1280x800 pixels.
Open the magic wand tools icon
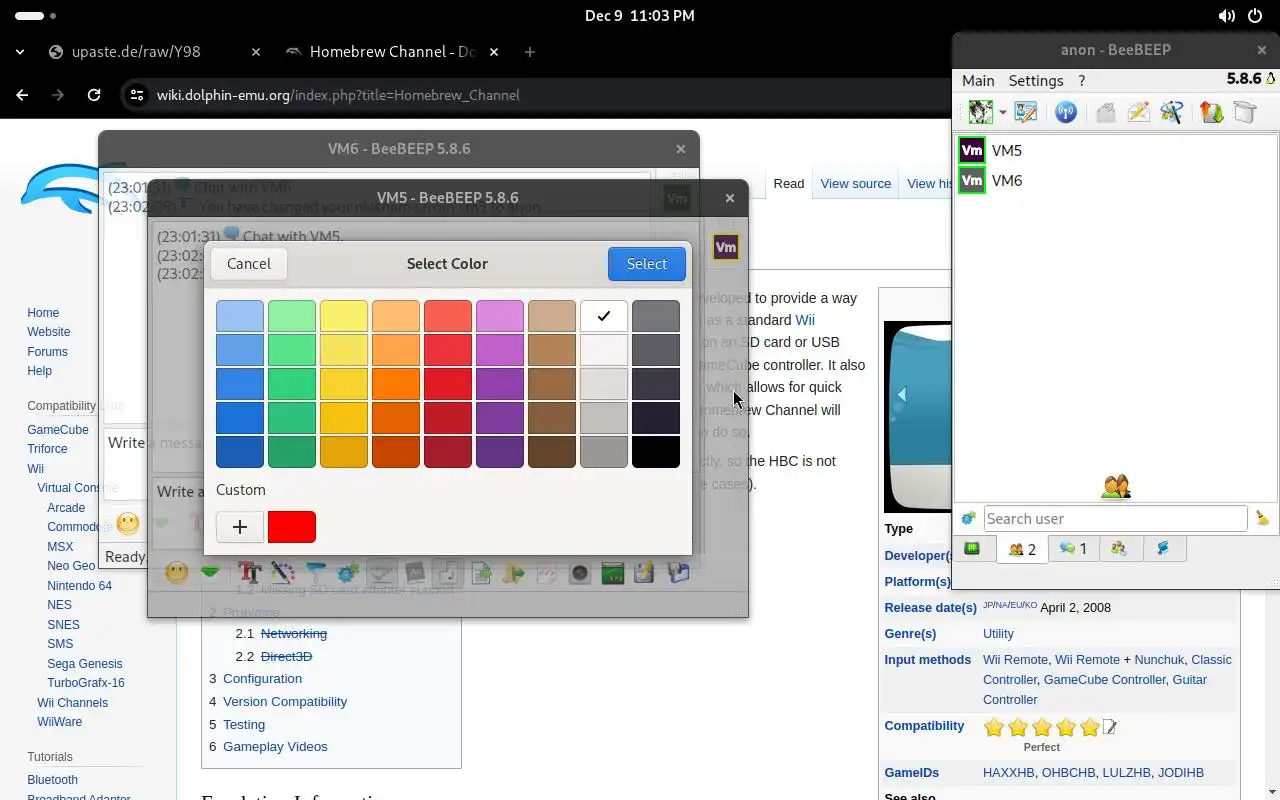click(x=1172, y=112)
